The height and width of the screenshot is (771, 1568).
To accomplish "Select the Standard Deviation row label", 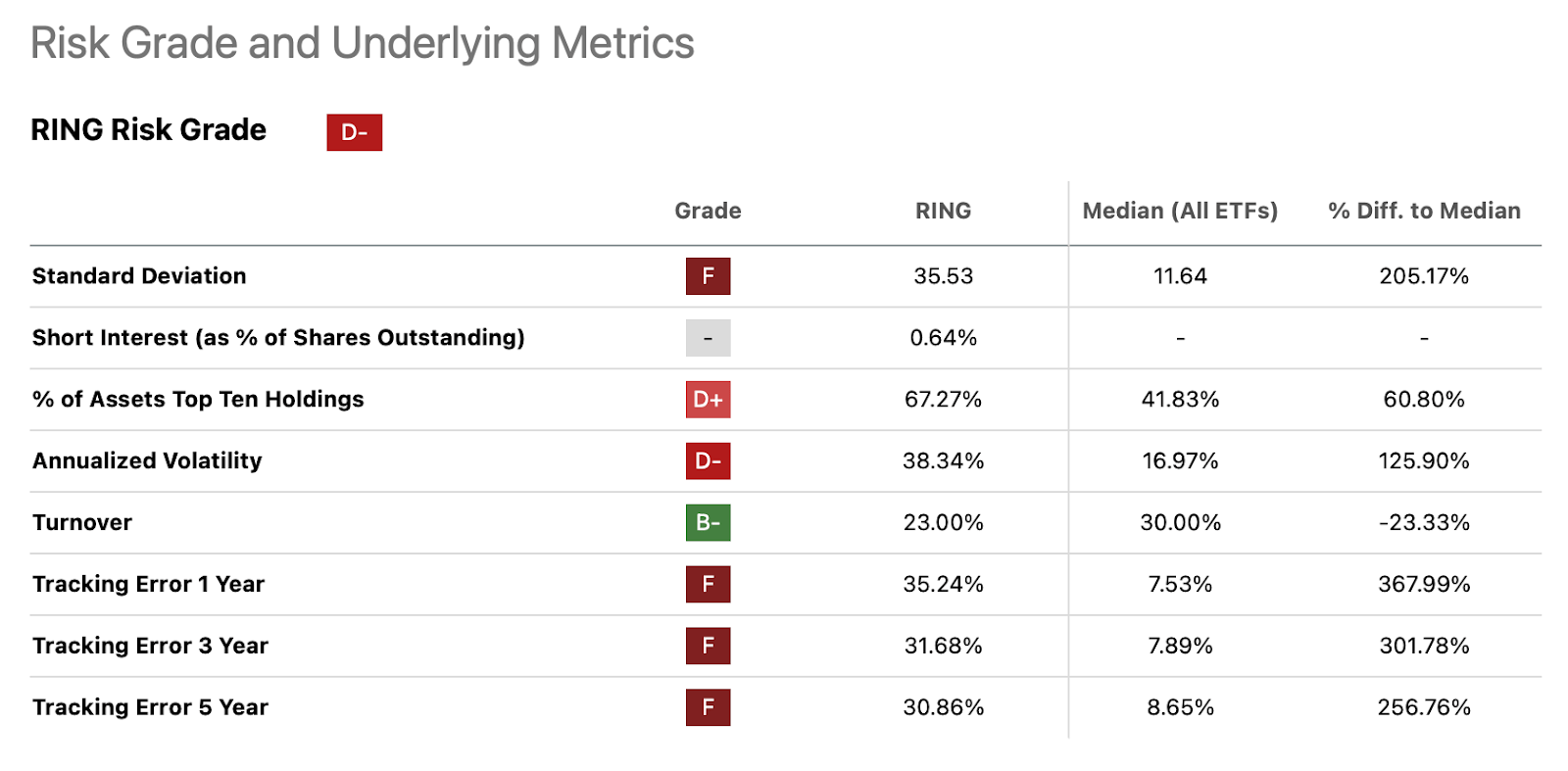I will (x=139, y=276).
